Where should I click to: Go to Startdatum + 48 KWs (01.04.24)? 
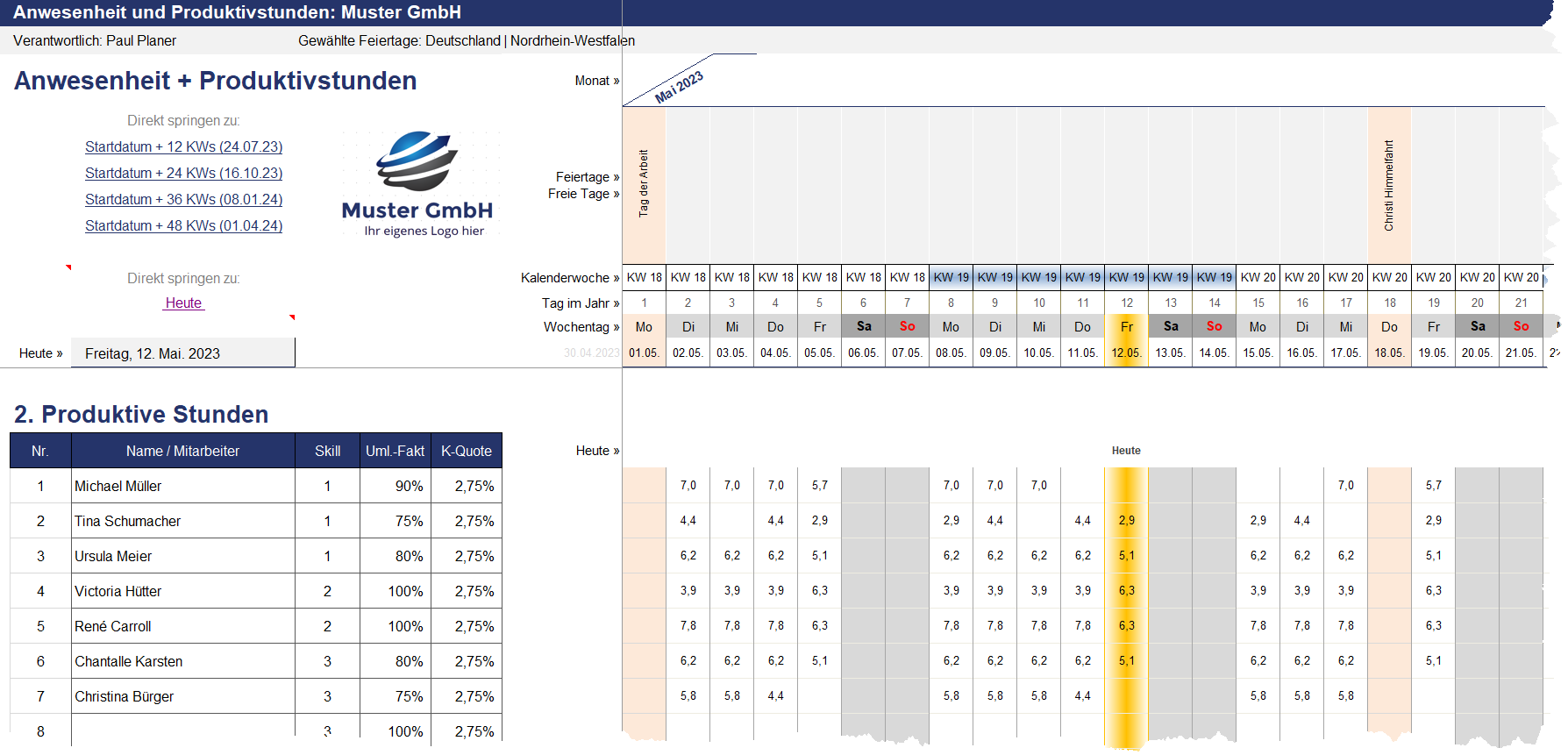tap(183, 225)
